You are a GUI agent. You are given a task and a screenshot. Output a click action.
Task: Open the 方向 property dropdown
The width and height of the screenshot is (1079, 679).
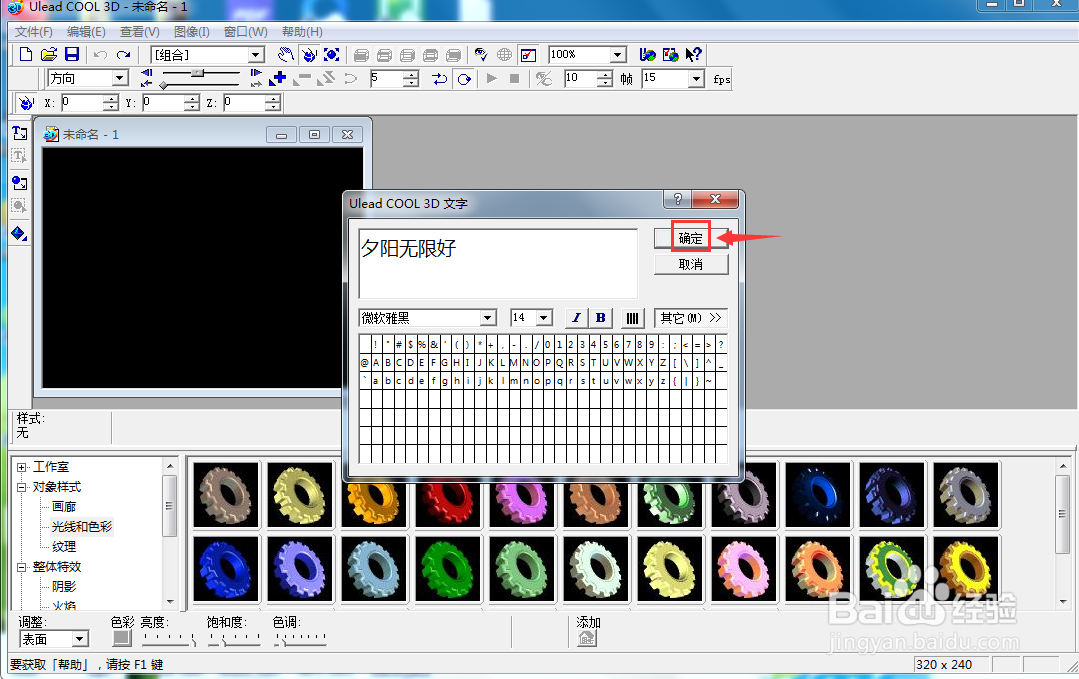[x=120, y=78]
